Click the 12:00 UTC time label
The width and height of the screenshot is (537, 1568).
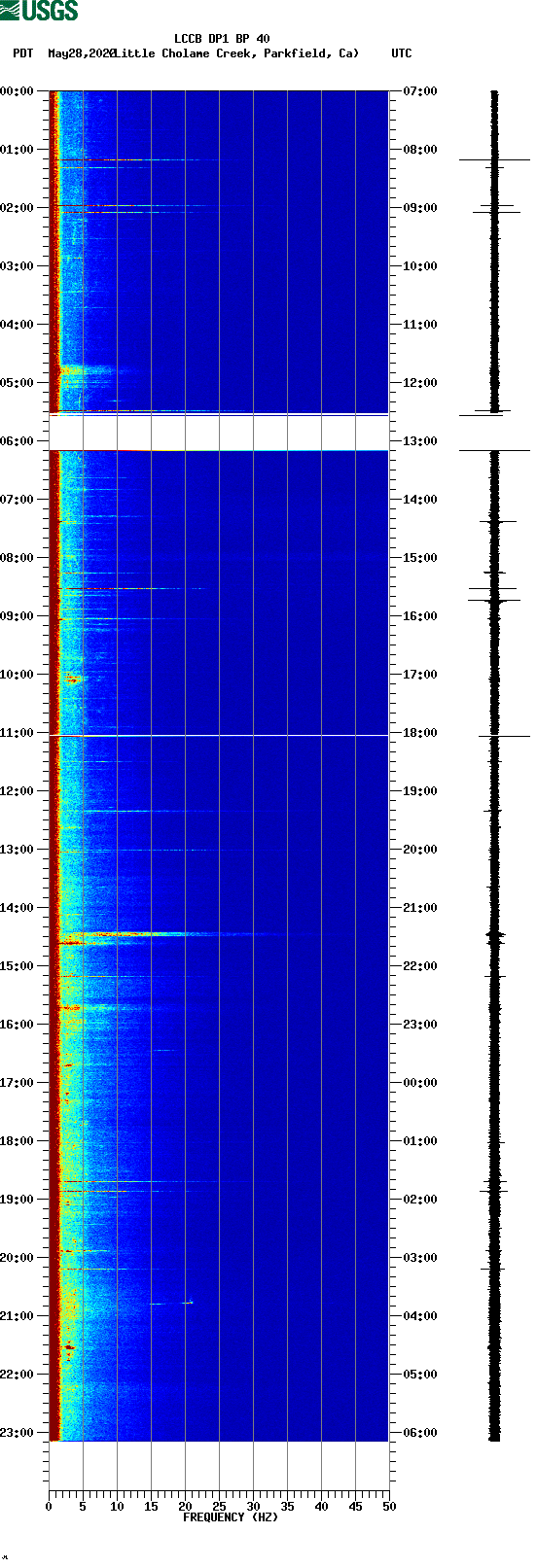tap(420, 383)
